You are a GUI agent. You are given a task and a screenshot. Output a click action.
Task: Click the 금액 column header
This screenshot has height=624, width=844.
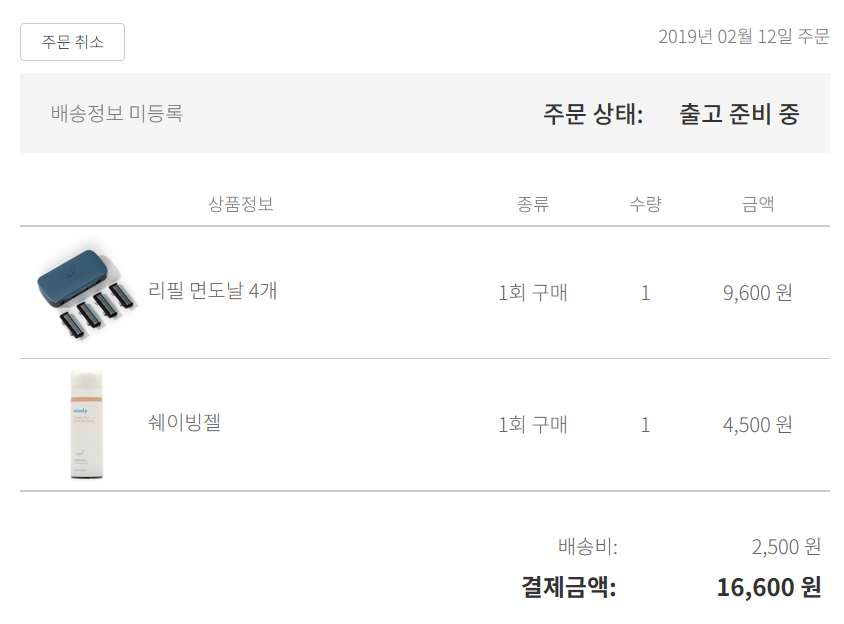click(758, 204)
